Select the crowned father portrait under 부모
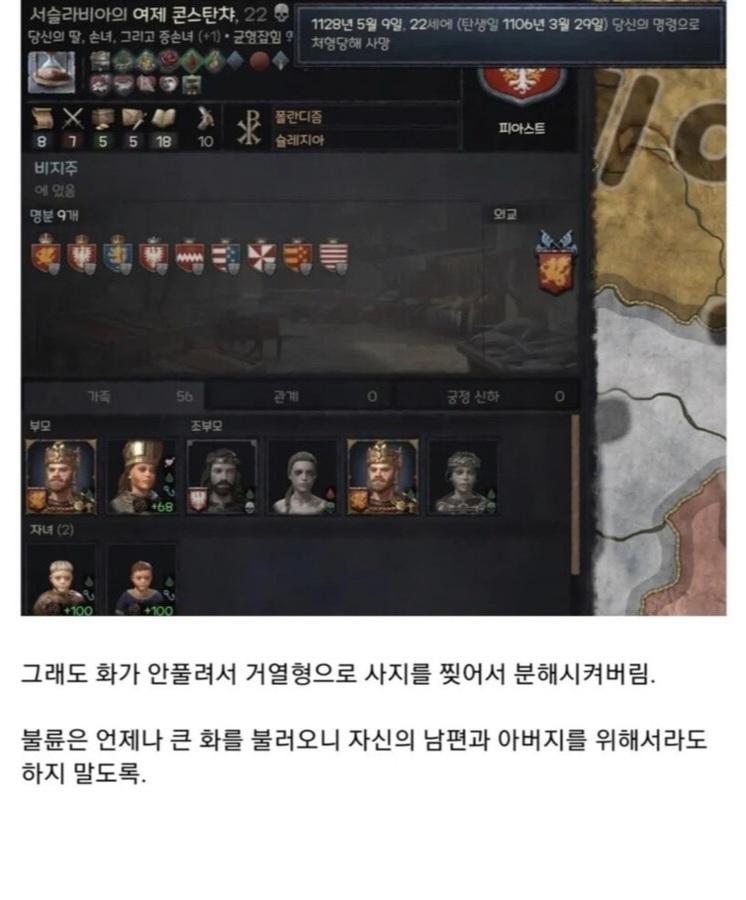Viewport: 746px width, 900px height. click(x=61, y=477)
